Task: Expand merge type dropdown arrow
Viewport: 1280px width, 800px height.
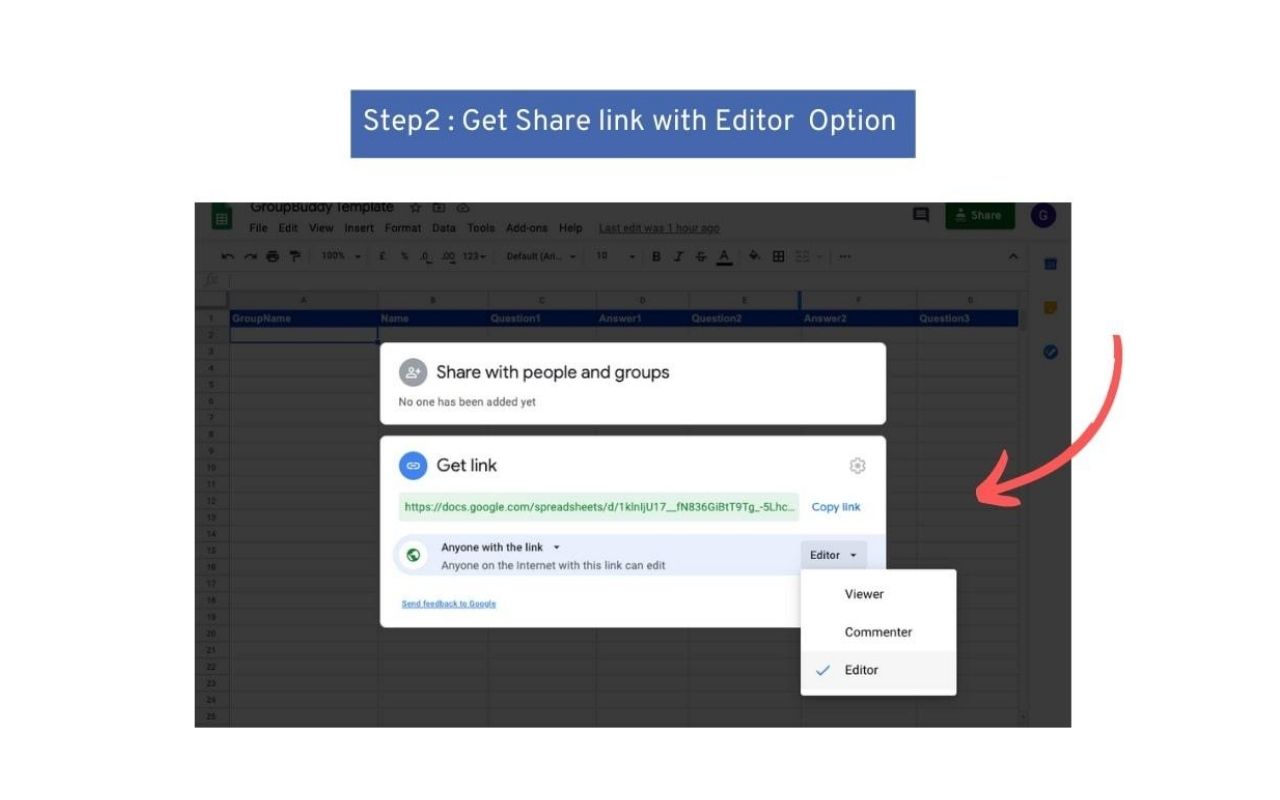Action: point(819,256)
